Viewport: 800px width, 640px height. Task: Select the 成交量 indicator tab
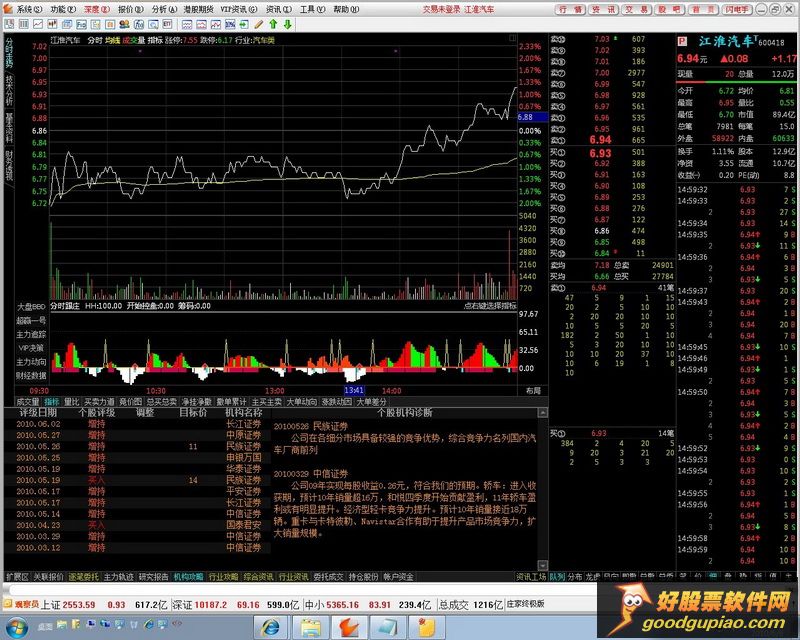pyautogui.click(x=28, y=402)
